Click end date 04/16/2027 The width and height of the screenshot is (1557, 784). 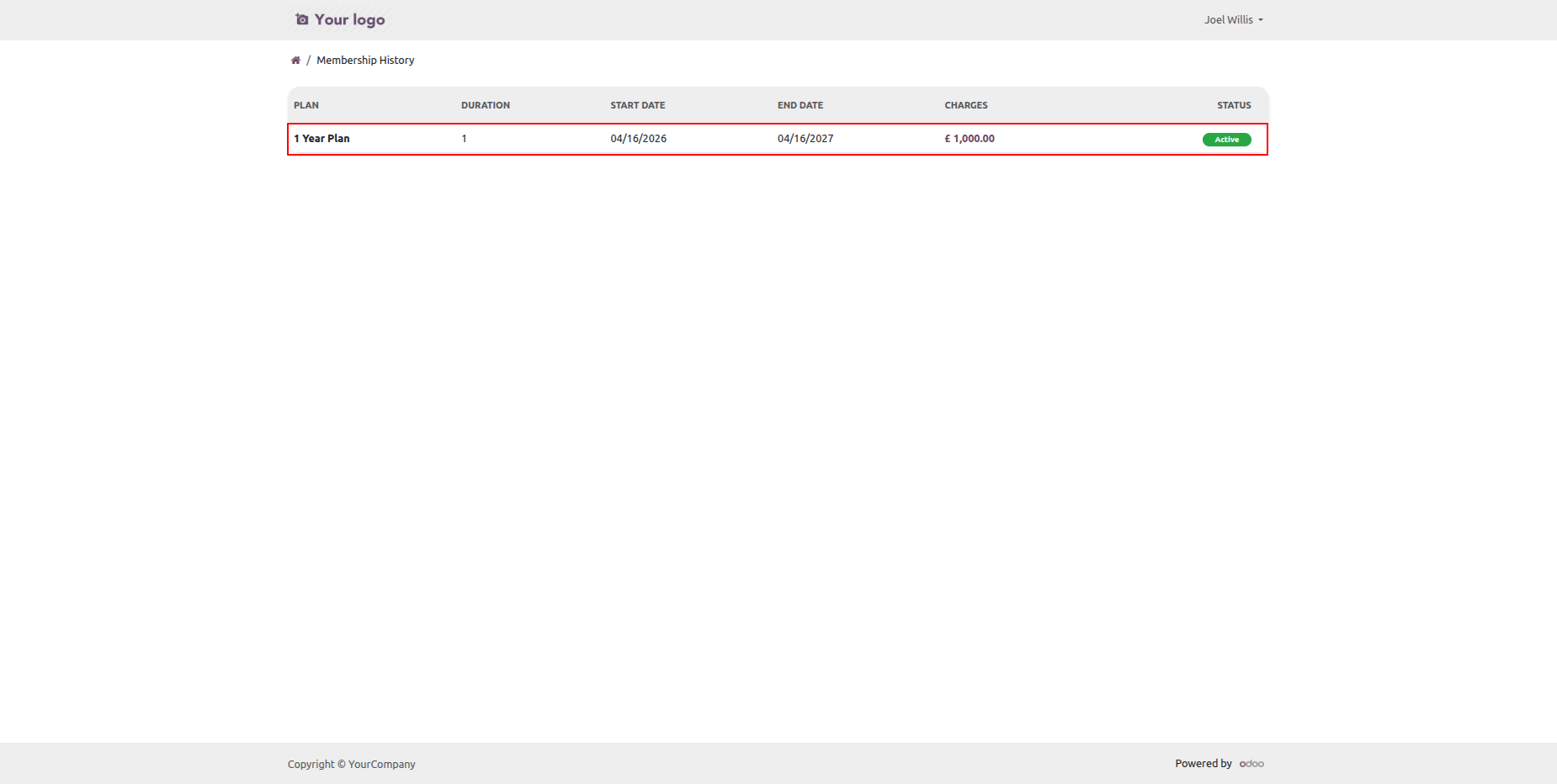click(x=805, y=139)
